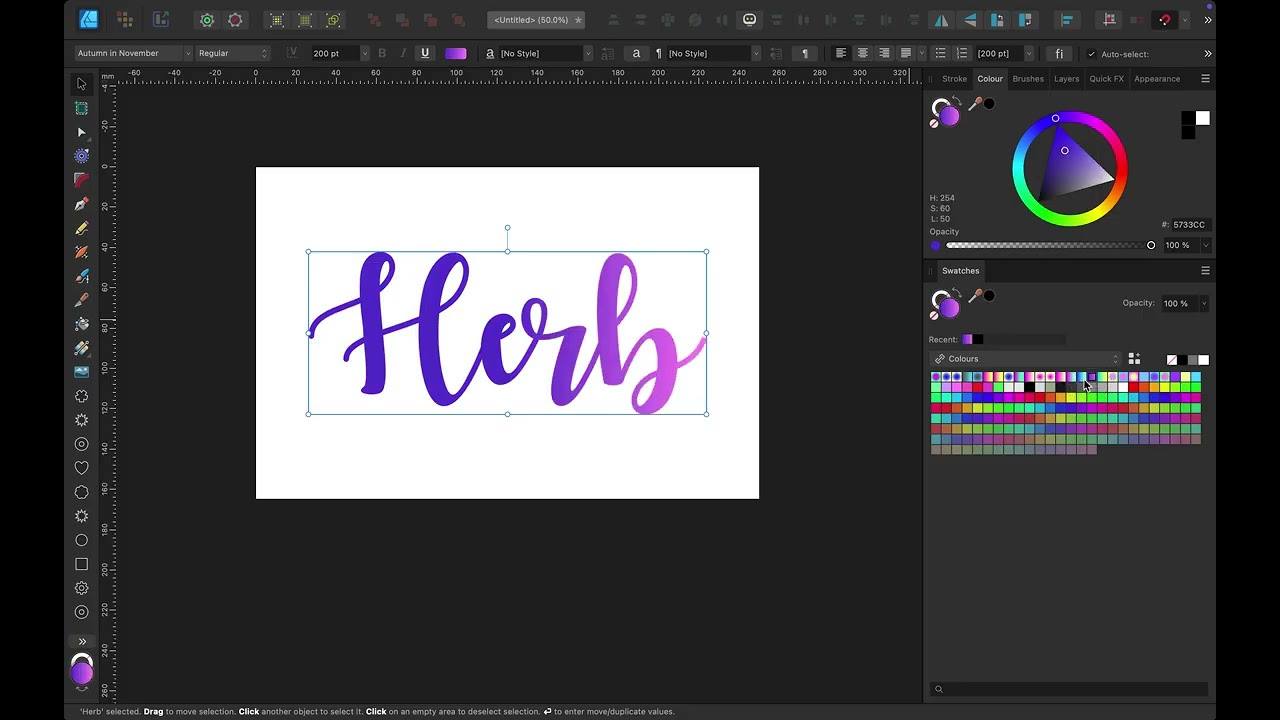
Task: Select the Place Image tool
Action: click(82, 372)
